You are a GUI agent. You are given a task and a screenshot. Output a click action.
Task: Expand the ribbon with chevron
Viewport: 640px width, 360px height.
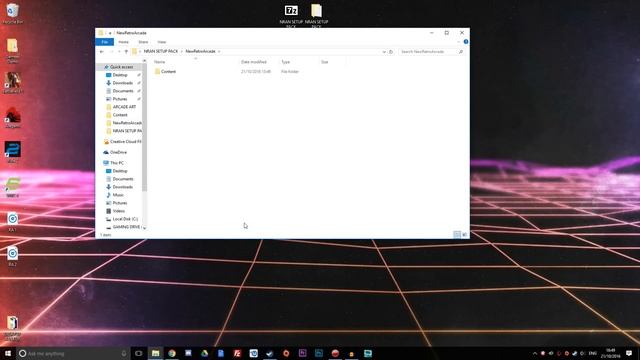click(x=458, y=42)
